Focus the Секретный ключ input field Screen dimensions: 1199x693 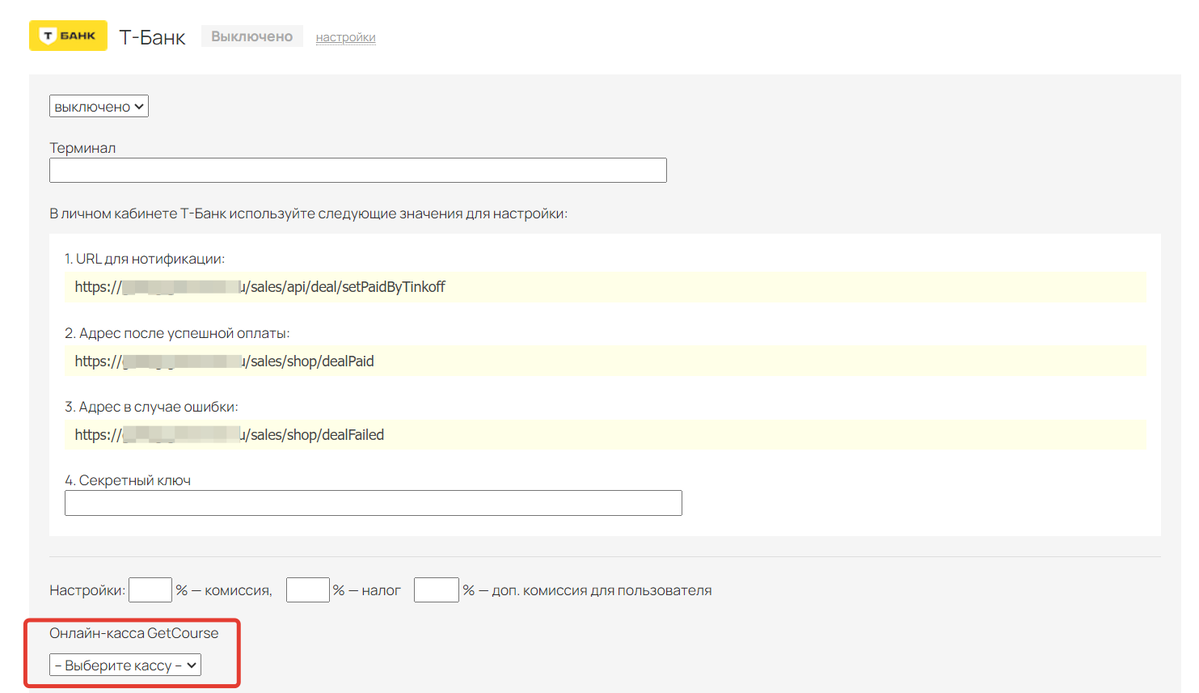coord(373,503)
